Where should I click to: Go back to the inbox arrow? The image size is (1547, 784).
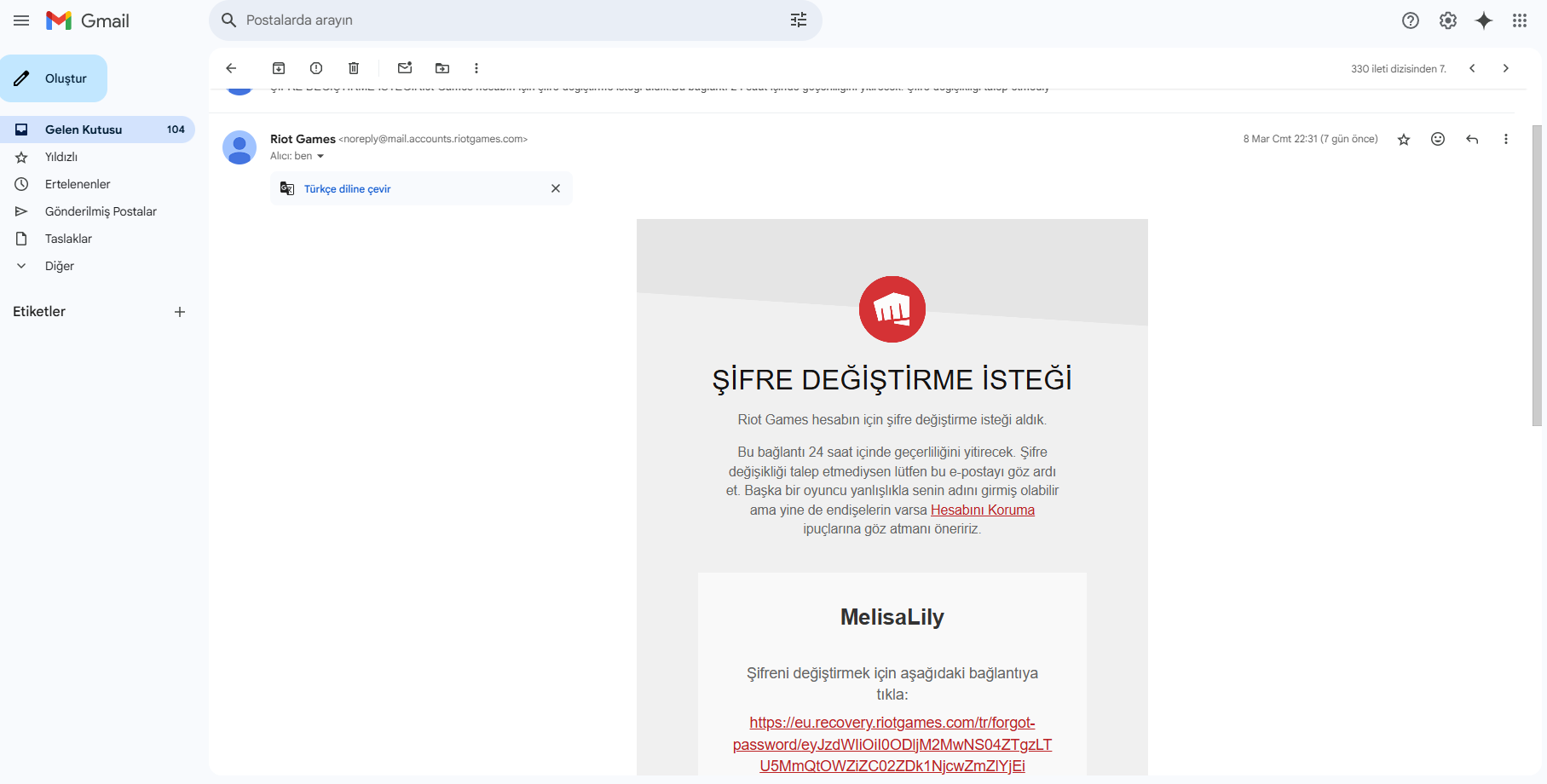[x=231, y=68]
